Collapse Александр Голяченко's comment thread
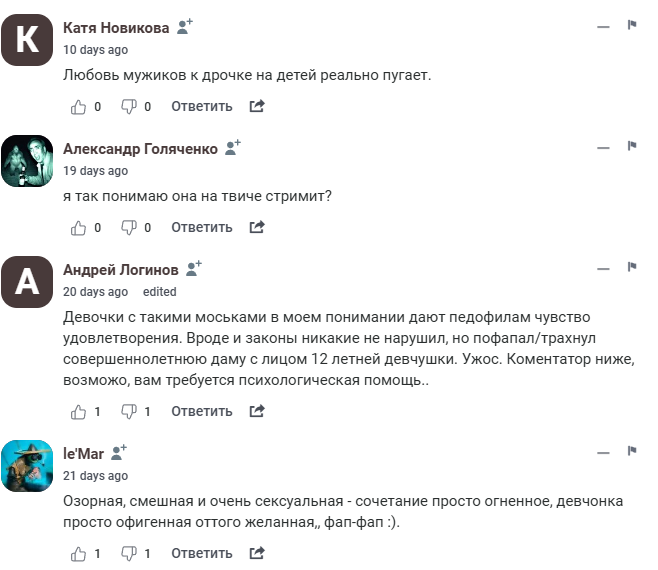The image size is (658, 570). tap(603, 148)
